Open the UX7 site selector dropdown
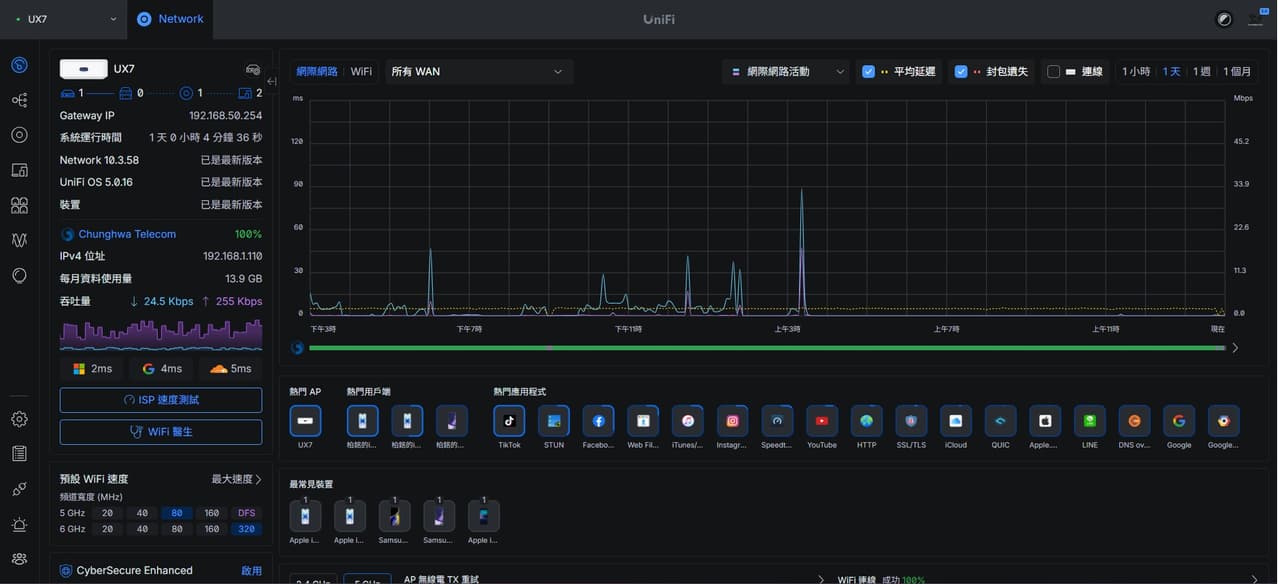Viewport: 1279px width, 584px height. click(x=64, y=19)
